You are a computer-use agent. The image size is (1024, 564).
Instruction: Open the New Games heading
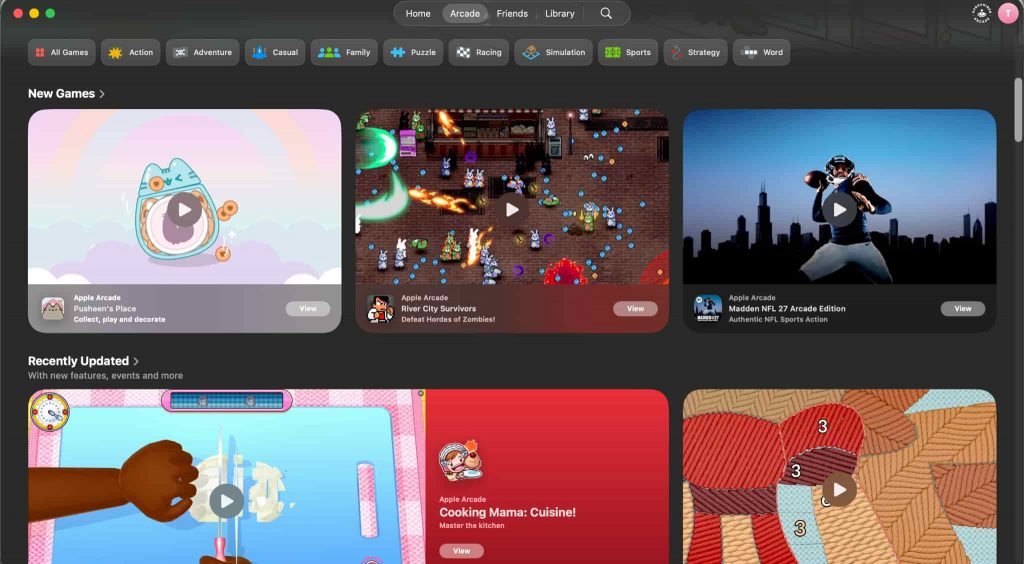click(61, 93)
